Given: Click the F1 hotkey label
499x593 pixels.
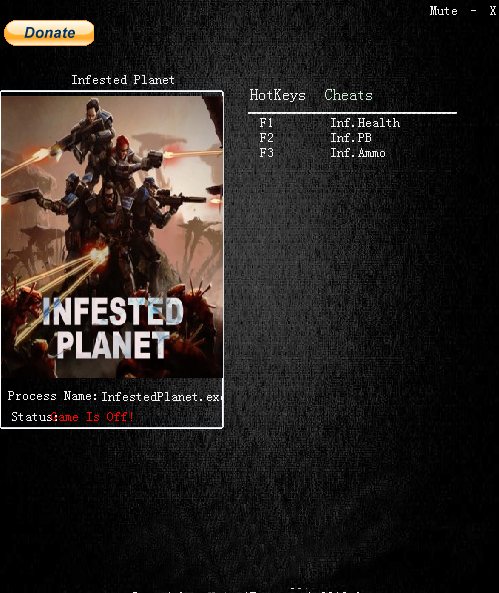Looking at the screenshot, I should coord(266,123).
